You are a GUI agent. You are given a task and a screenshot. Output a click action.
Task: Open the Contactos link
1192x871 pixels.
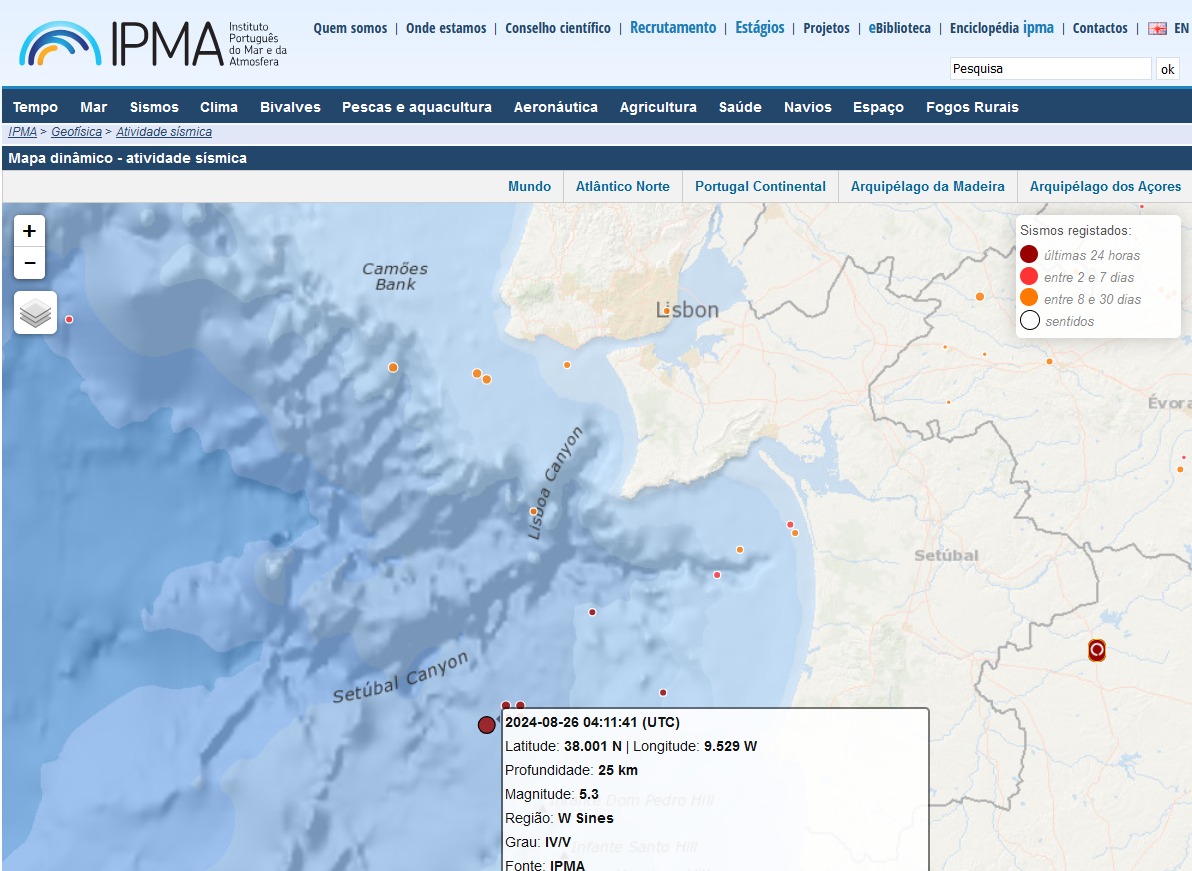point(1100,28)
